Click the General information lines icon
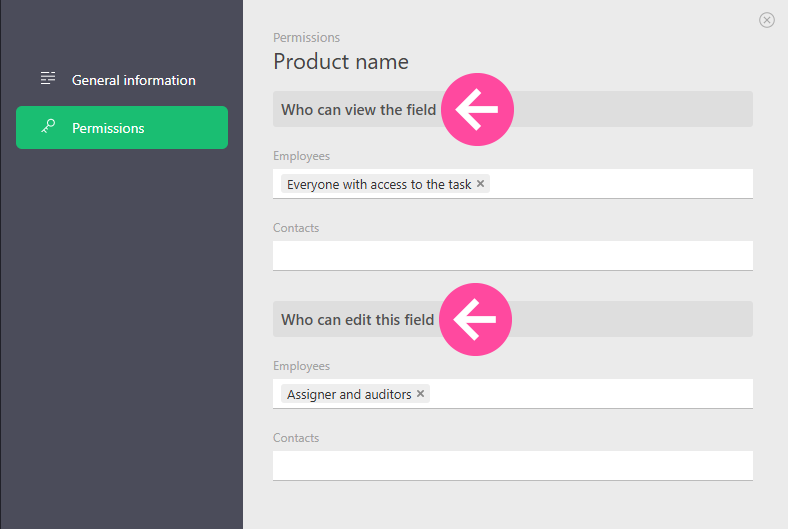 47,79
